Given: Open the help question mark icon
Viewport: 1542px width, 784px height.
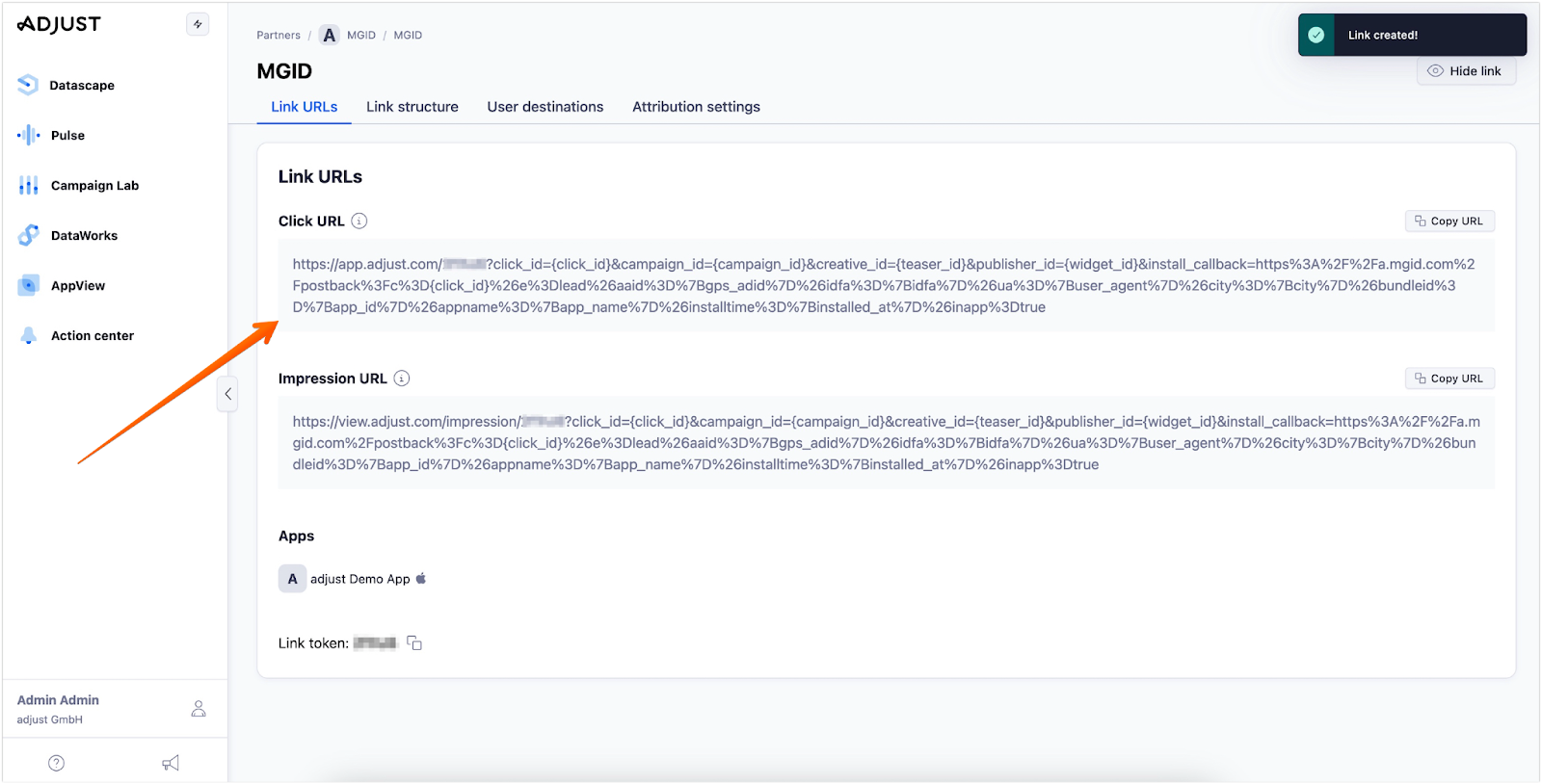Looking at the screenshot, I should [57, 763].
